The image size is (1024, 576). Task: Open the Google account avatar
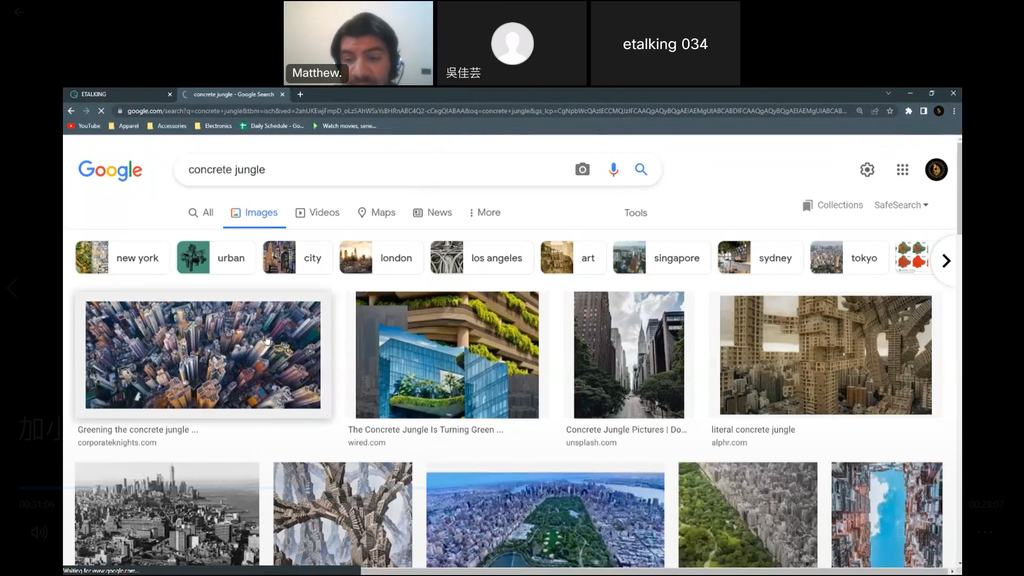pos(936,170)
